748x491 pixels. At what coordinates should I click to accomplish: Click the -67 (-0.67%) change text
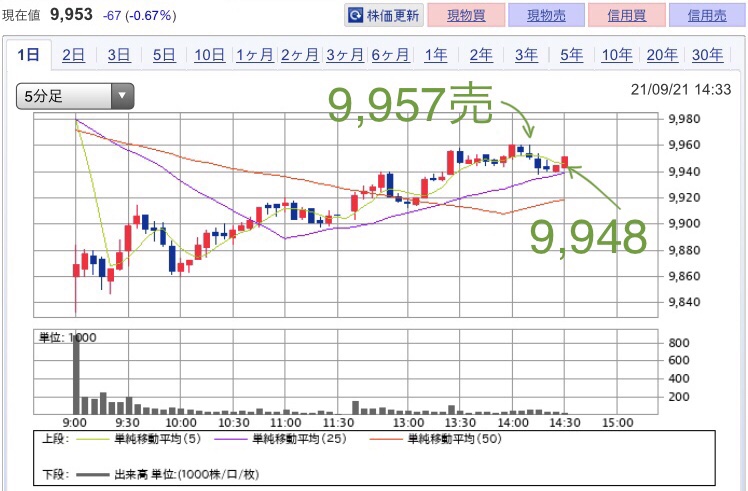pyautogui.click(x=139, y=16)
